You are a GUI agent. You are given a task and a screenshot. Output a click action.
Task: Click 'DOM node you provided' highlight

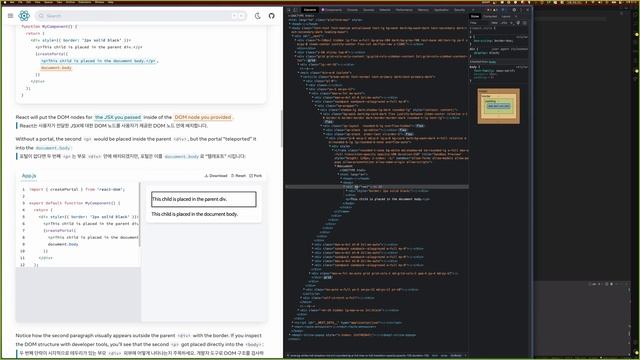203,117
